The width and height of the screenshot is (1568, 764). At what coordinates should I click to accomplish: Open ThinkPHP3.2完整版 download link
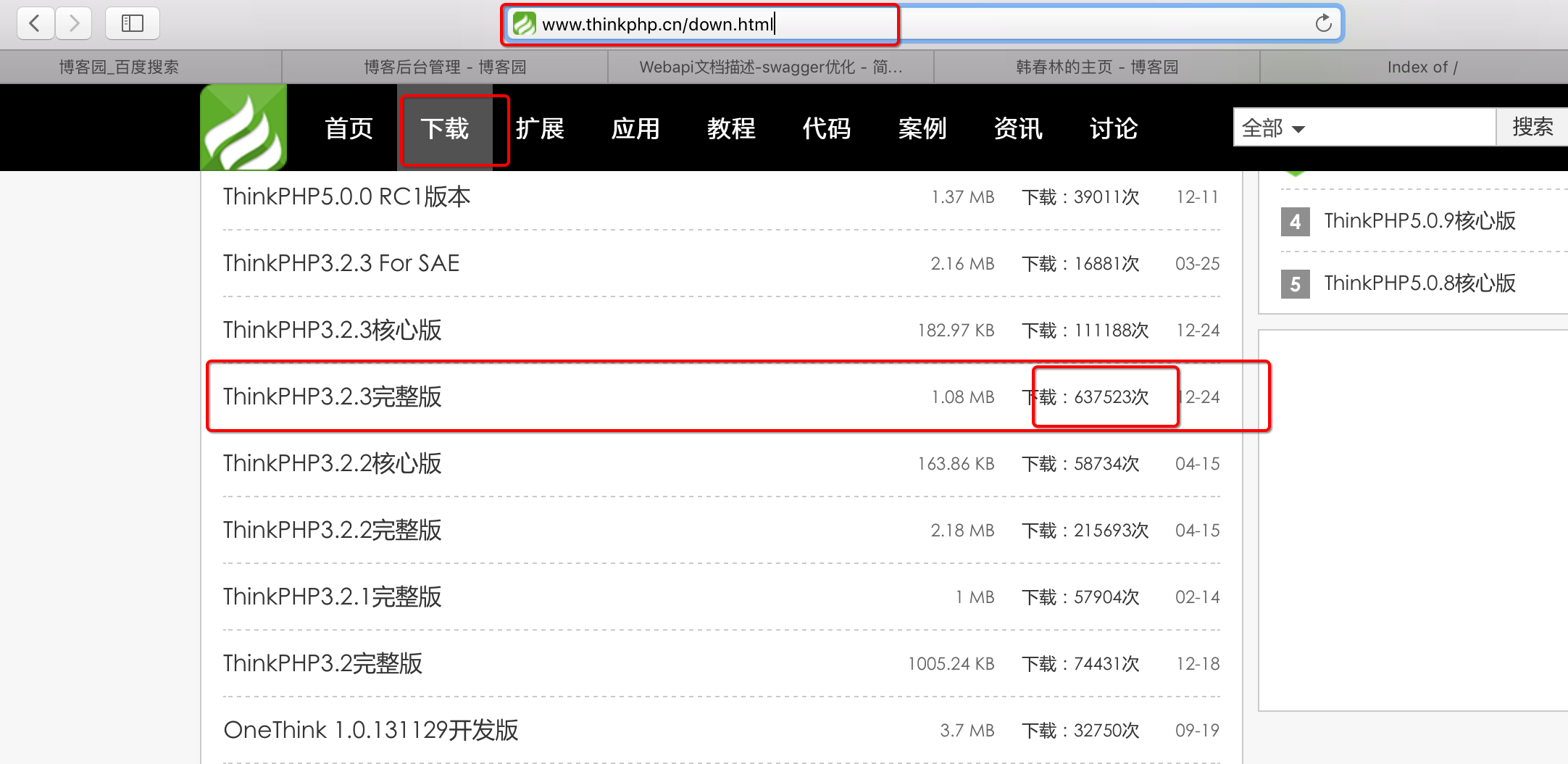point(322,663)
